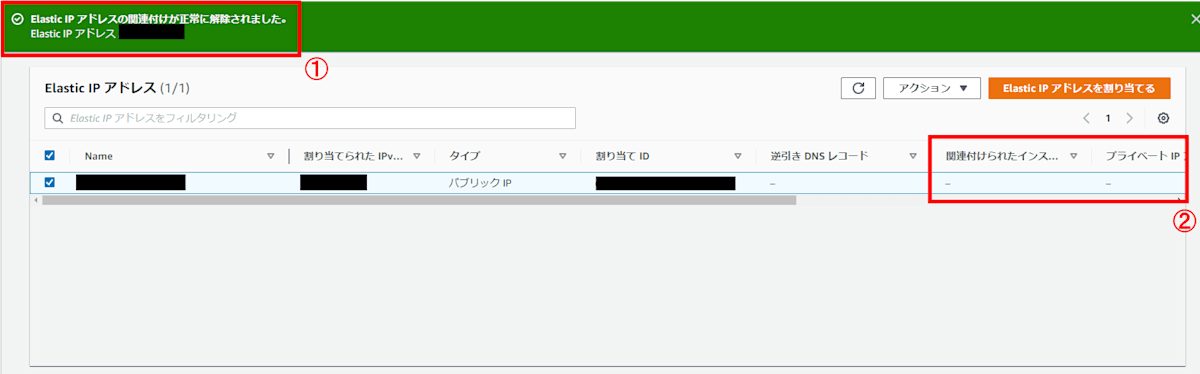Click the プライベート IP column header
This screenshot has height=374, width=1200.
[x=1146, y=156]
